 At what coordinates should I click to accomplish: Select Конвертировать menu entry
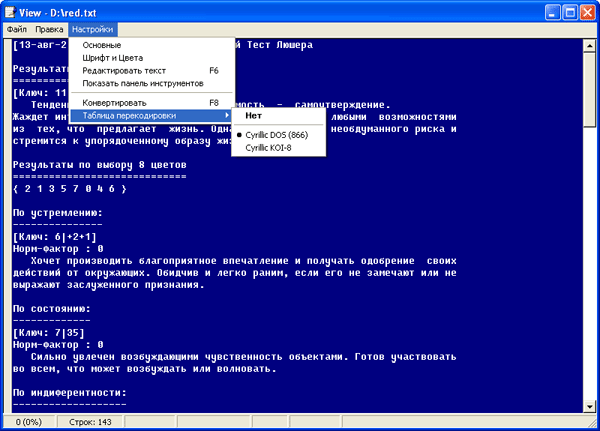(x=152, y=103)
